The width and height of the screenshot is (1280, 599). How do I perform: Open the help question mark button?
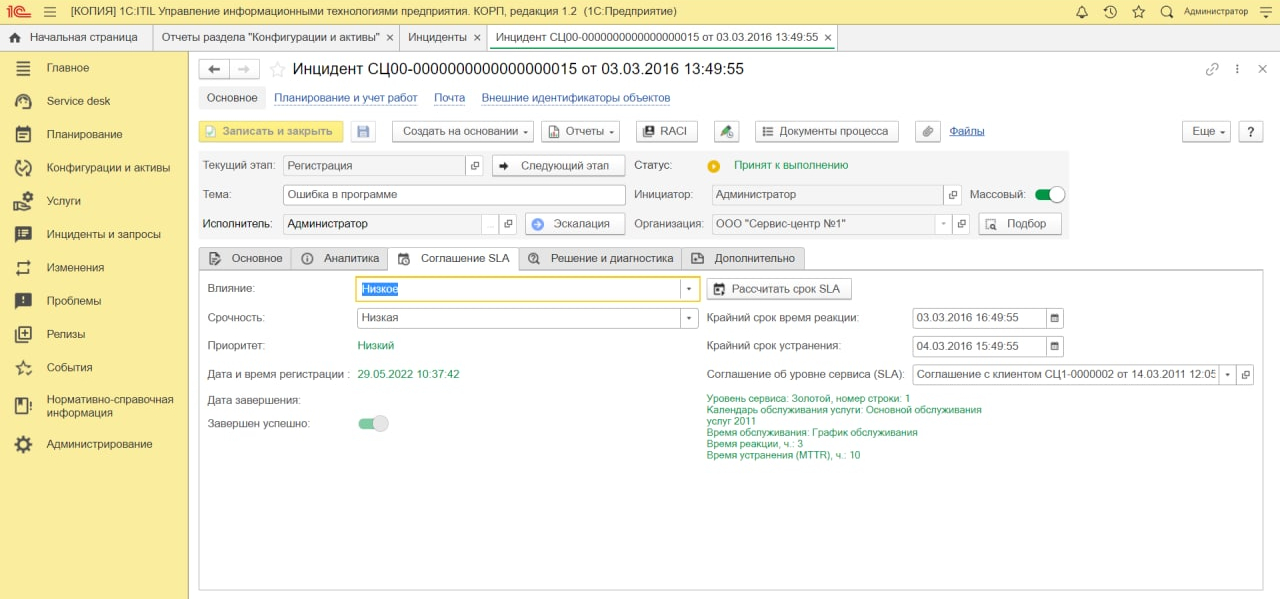pyautogui.click(x=1251, y=131)
